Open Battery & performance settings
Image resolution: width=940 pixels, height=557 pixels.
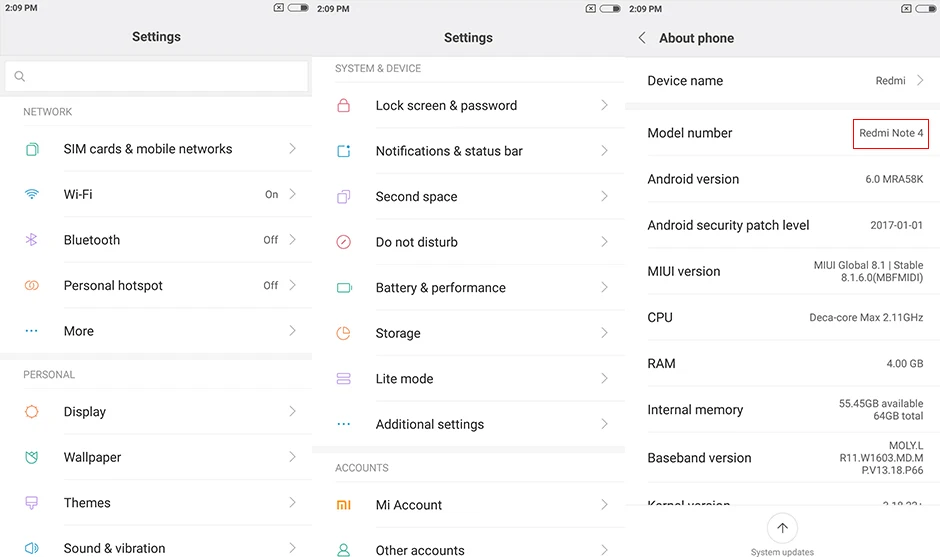468,288
